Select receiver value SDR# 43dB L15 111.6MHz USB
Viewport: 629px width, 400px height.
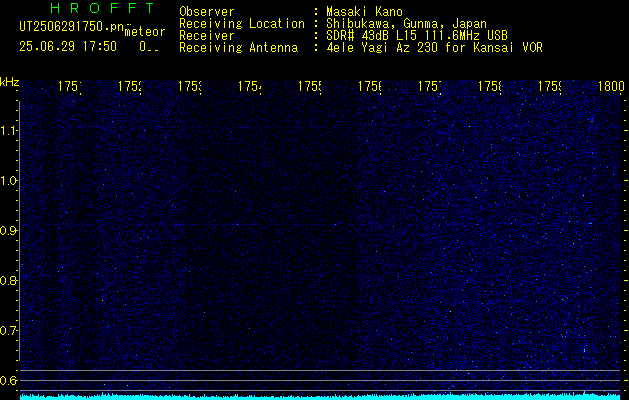point(417,36)
